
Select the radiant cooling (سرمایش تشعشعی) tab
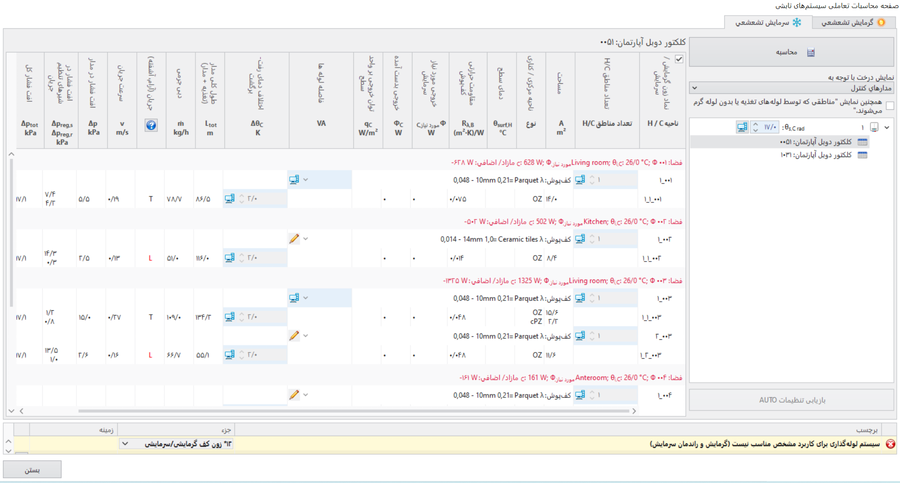768,22
